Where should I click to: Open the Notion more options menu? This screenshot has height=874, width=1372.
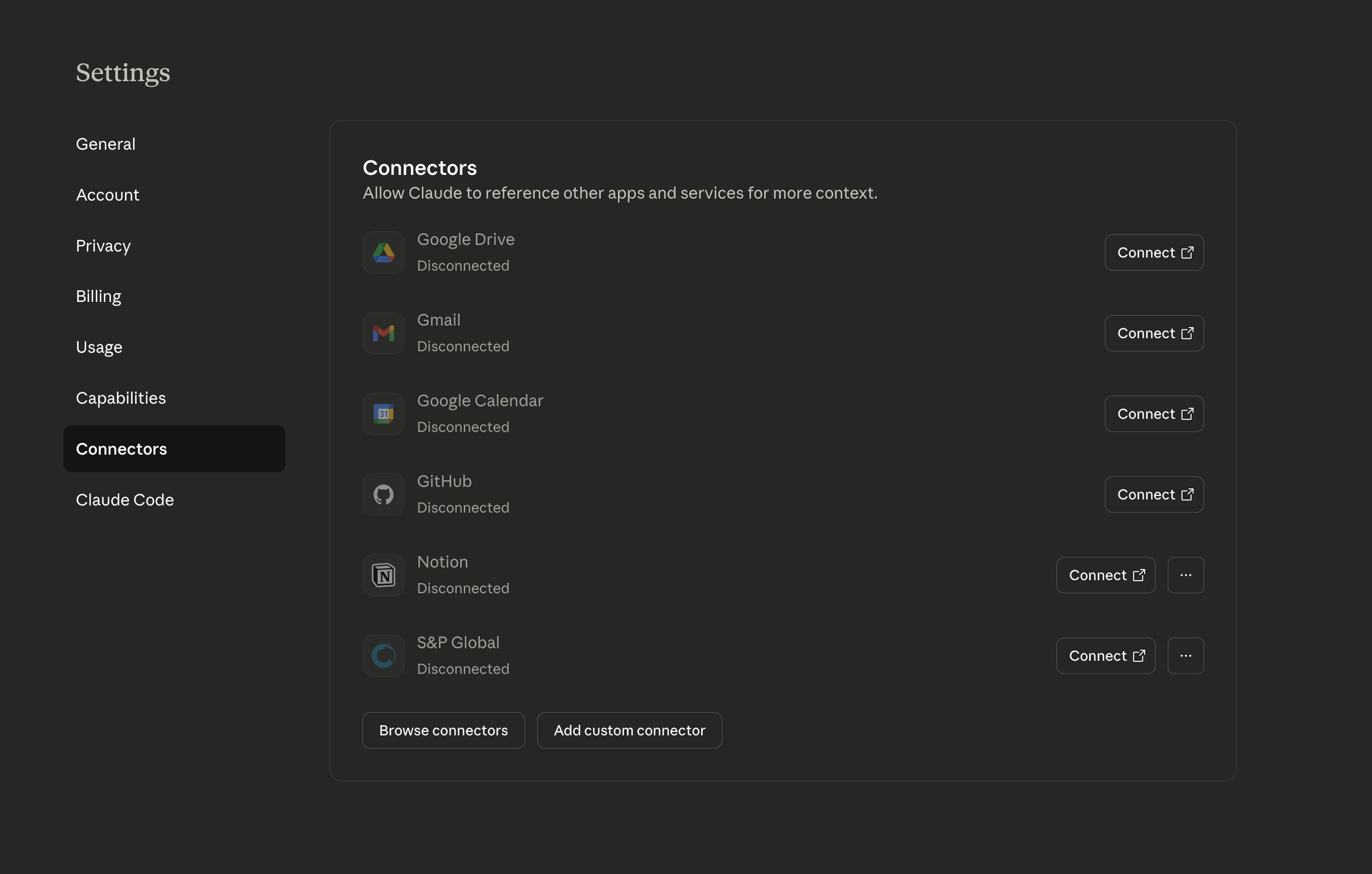point(1186,575)
